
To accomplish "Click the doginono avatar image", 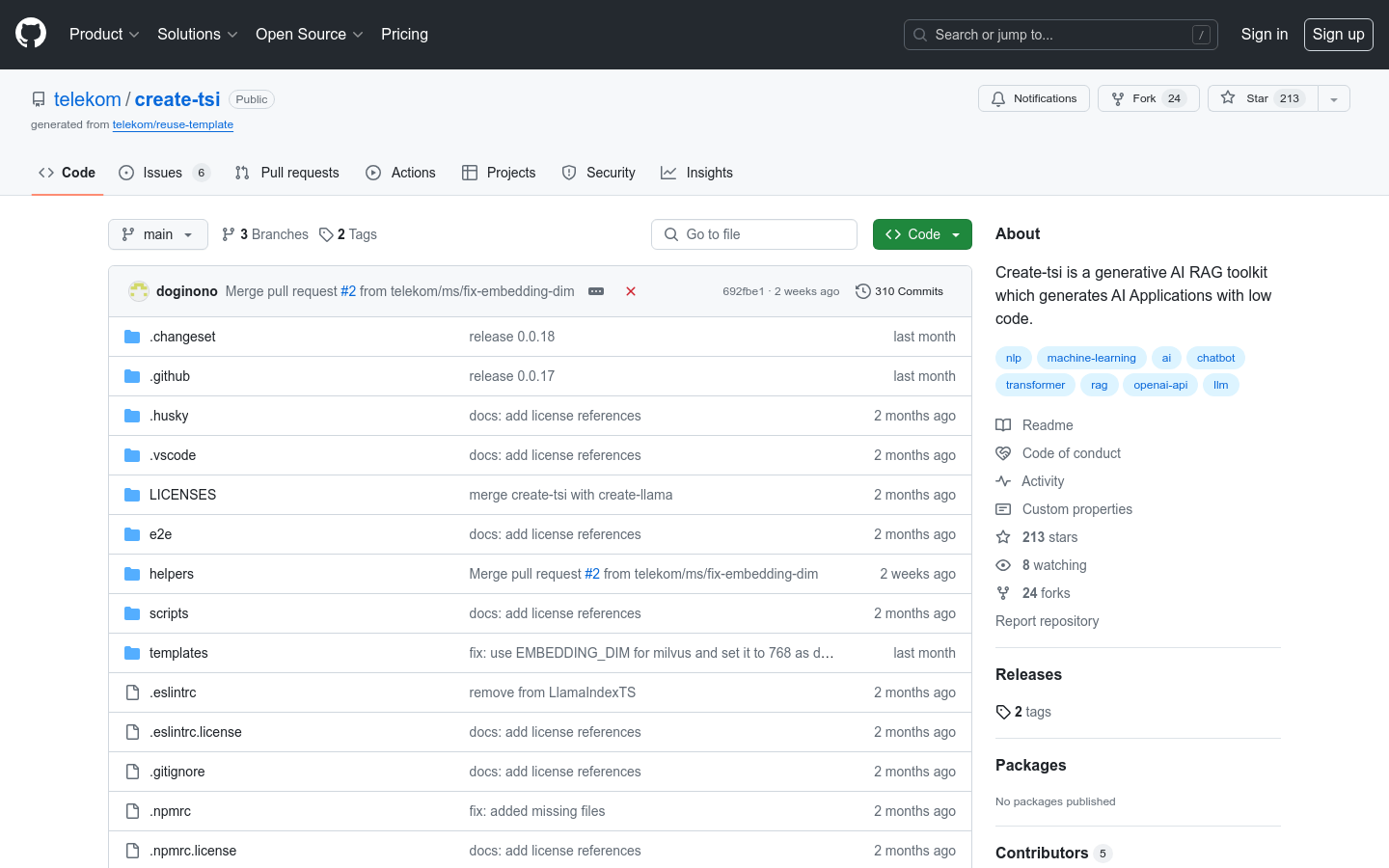I will tap(139, 291).
